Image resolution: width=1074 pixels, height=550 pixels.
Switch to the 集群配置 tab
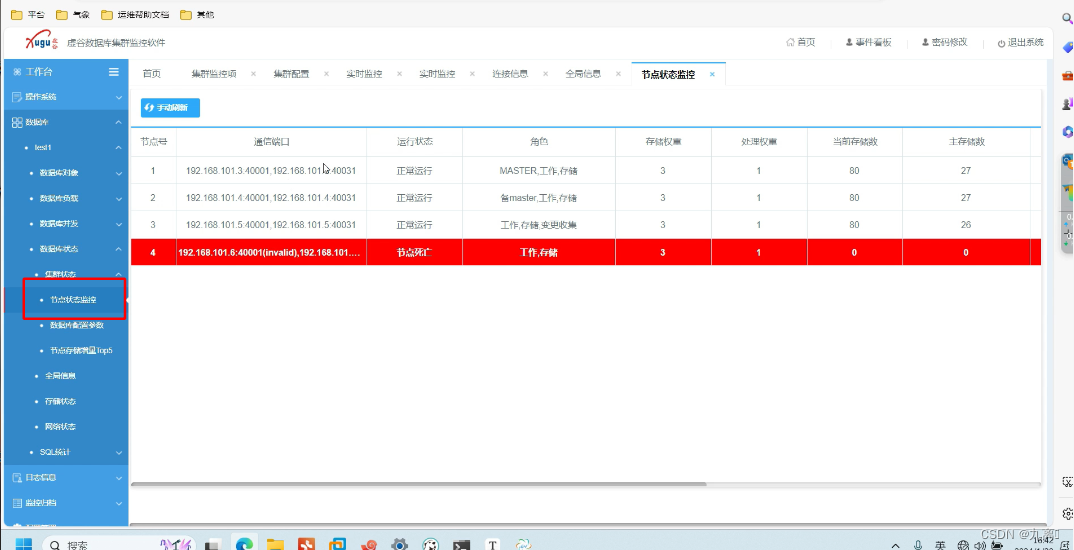point(291,74)
